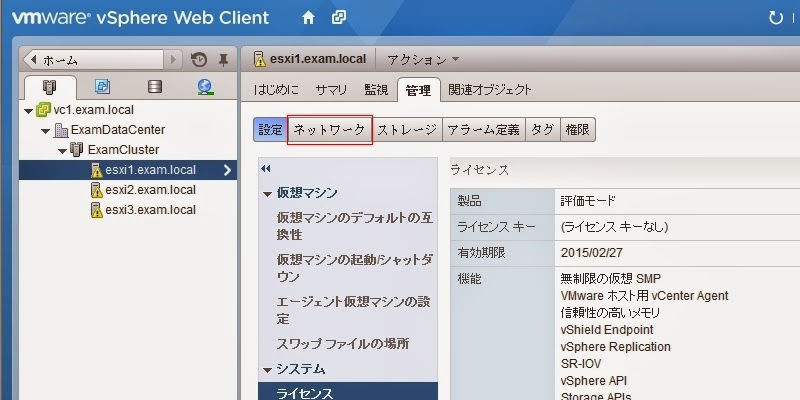Switch to Networking inventory tab

click(205, 88)
